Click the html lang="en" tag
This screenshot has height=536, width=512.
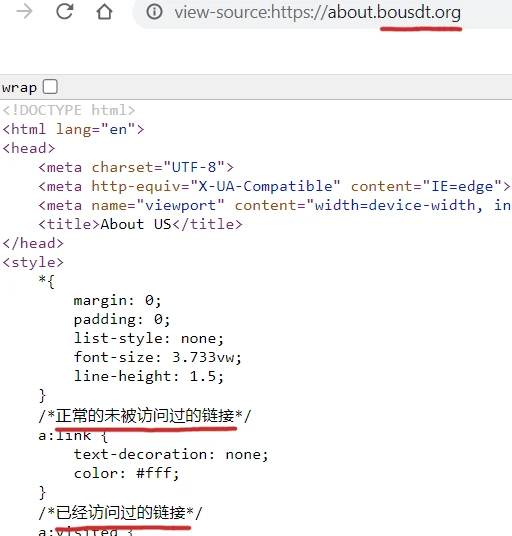point(73,129)
